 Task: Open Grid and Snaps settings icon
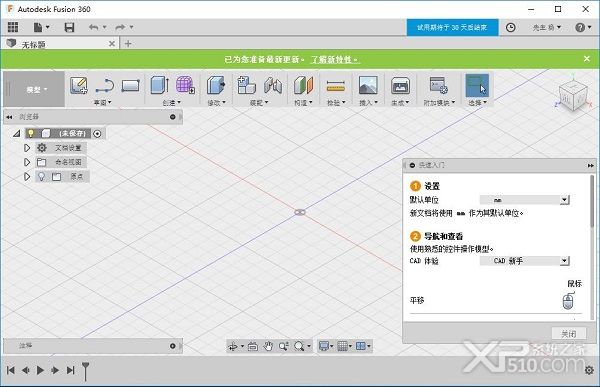[x=342, y=346]
